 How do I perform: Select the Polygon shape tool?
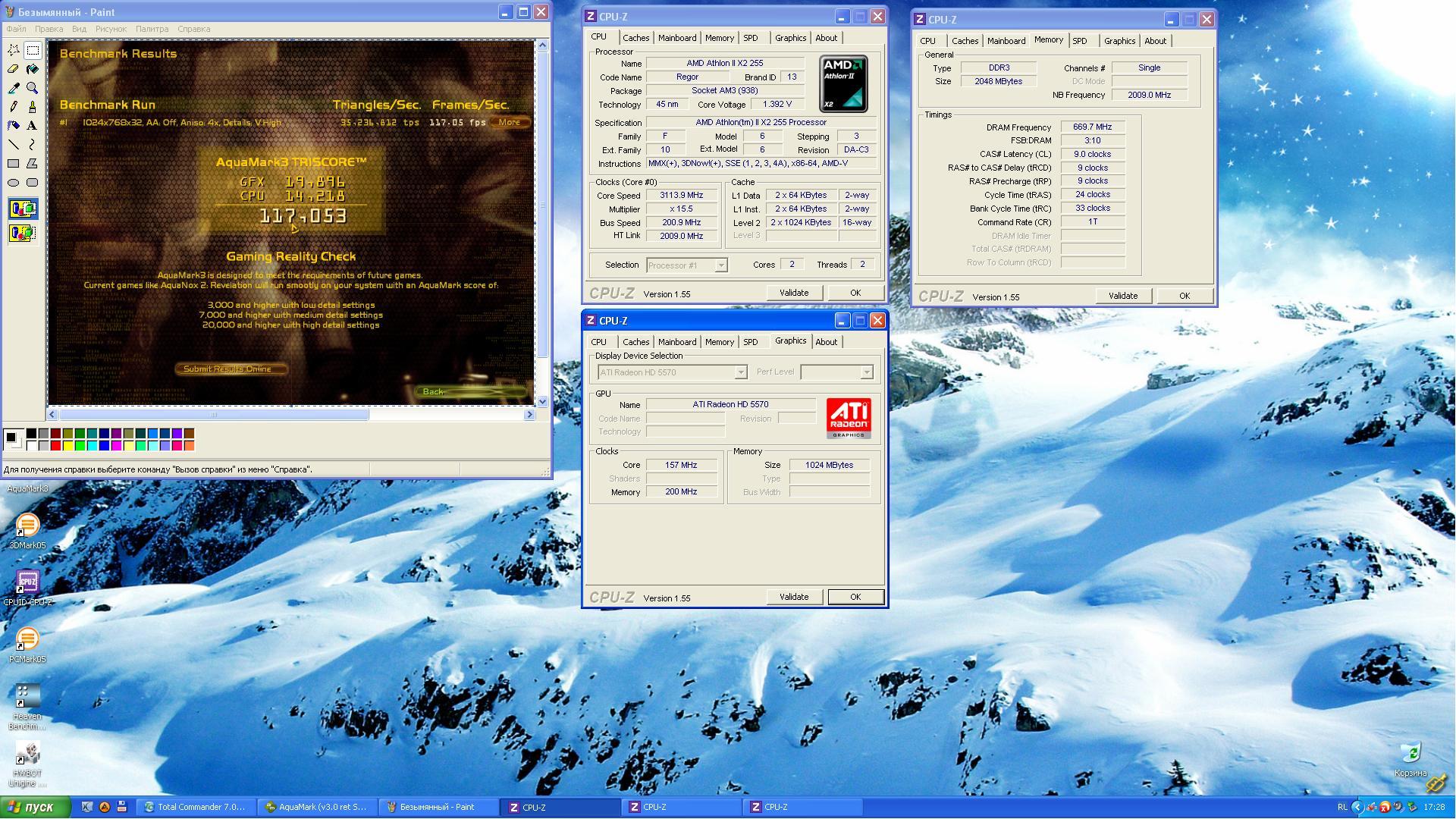click(33, 164)
